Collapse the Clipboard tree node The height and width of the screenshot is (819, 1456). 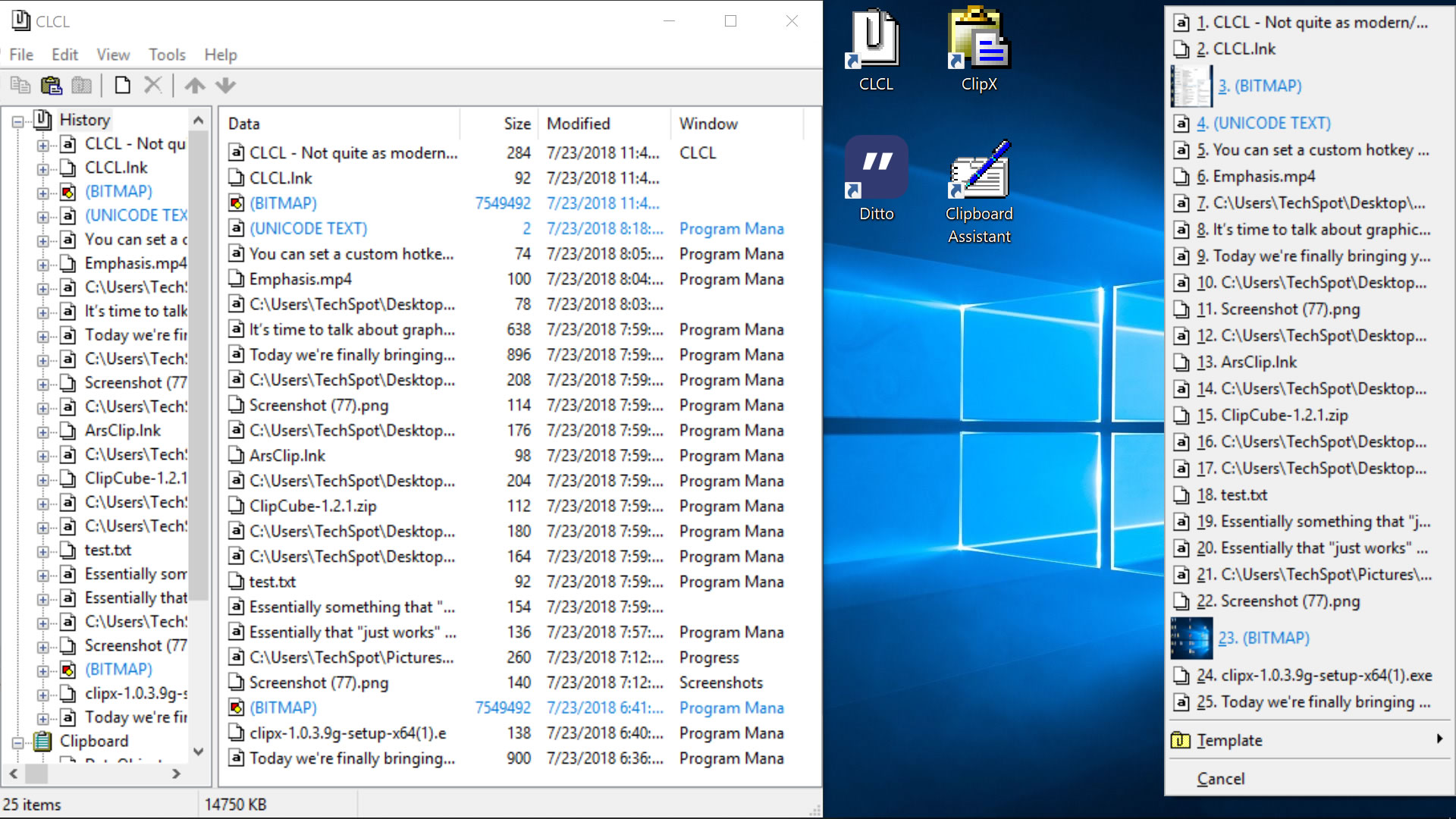click(x=17, y=742)
